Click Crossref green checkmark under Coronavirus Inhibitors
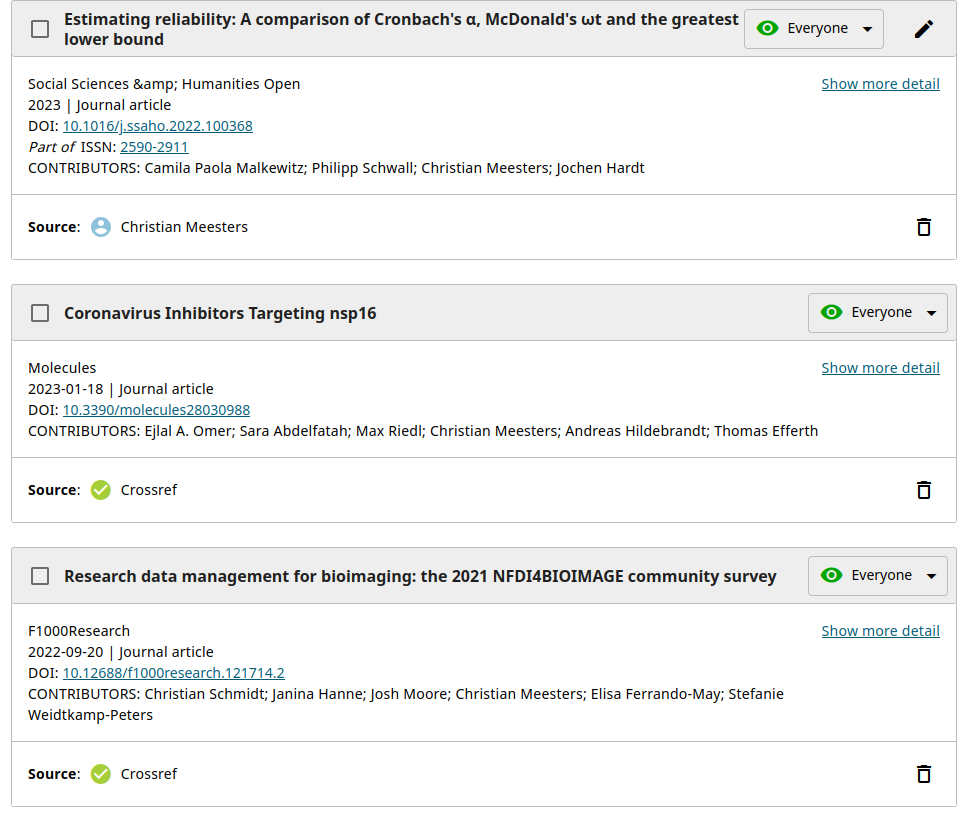Viewport: 968px width, 814px height. tap(101, 490)
